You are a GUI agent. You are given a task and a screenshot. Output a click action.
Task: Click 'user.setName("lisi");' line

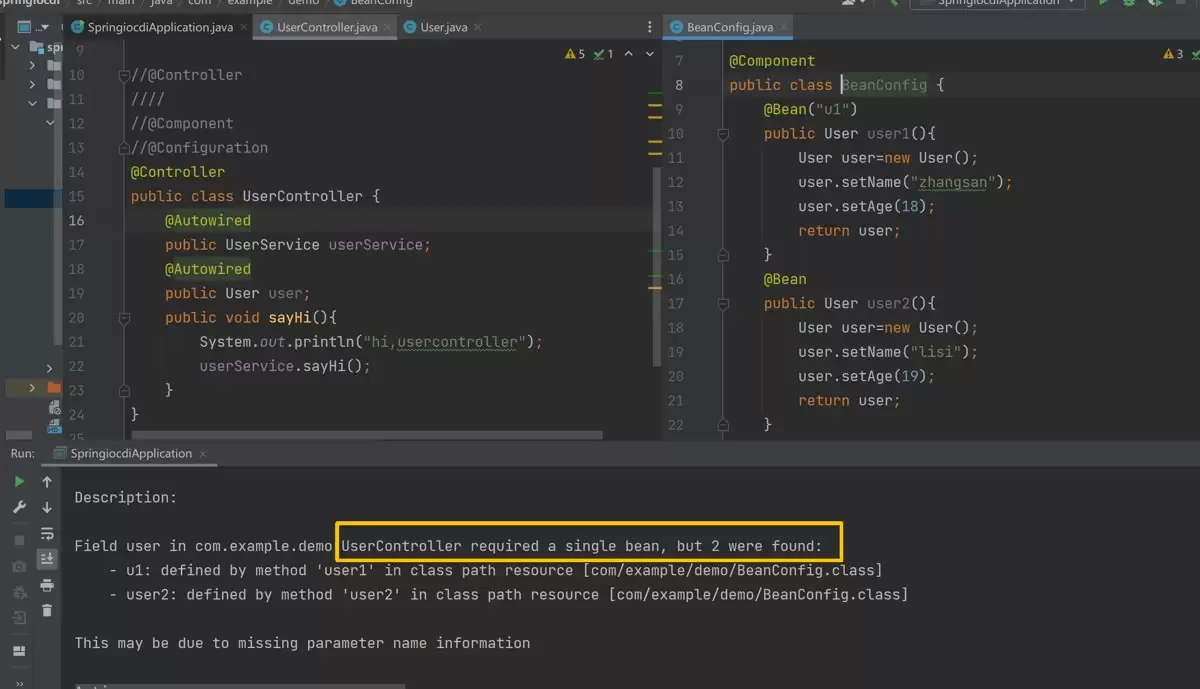tap(888, 352)
